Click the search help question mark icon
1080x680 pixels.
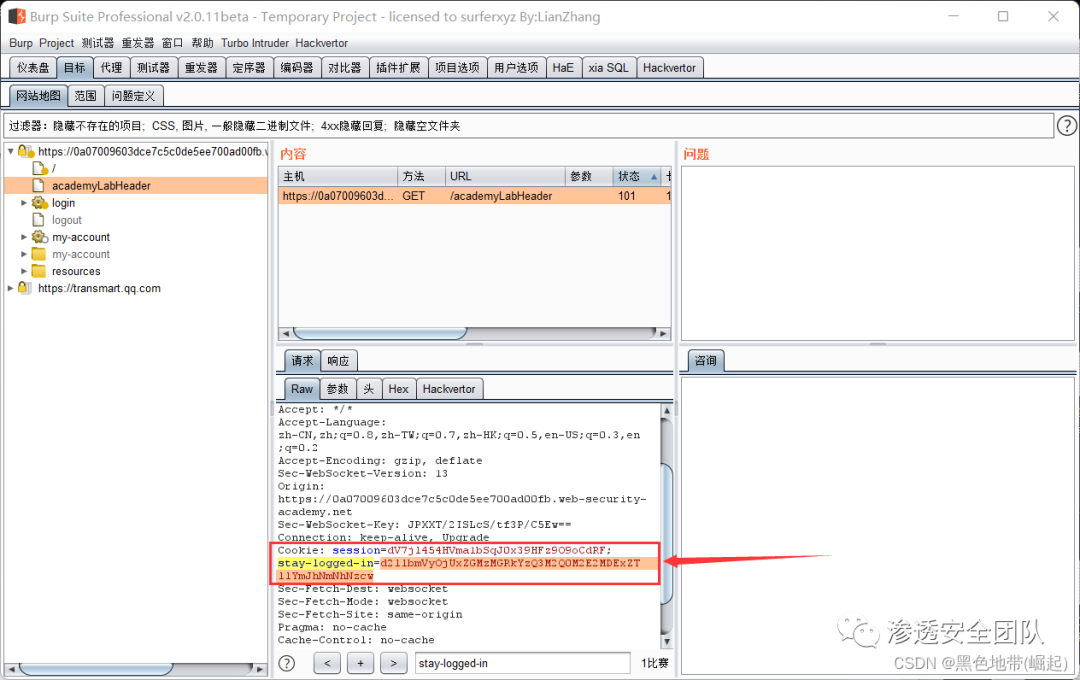tap(287, 663)
